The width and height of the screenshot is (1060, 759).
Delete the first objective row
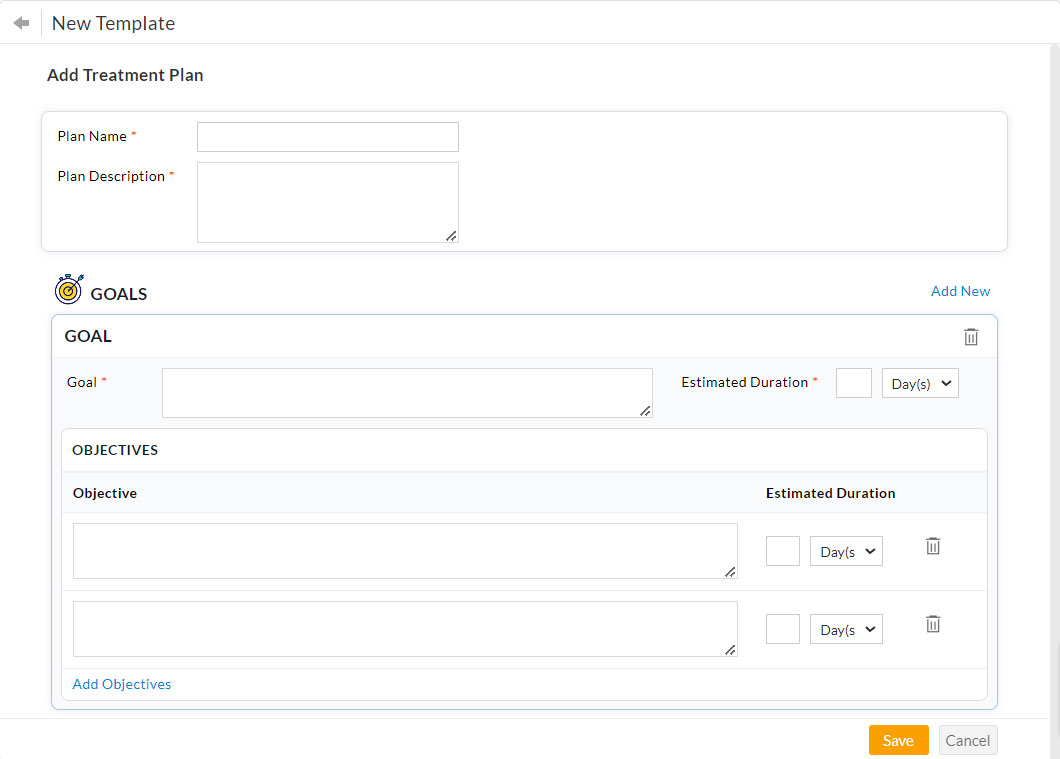933,546
